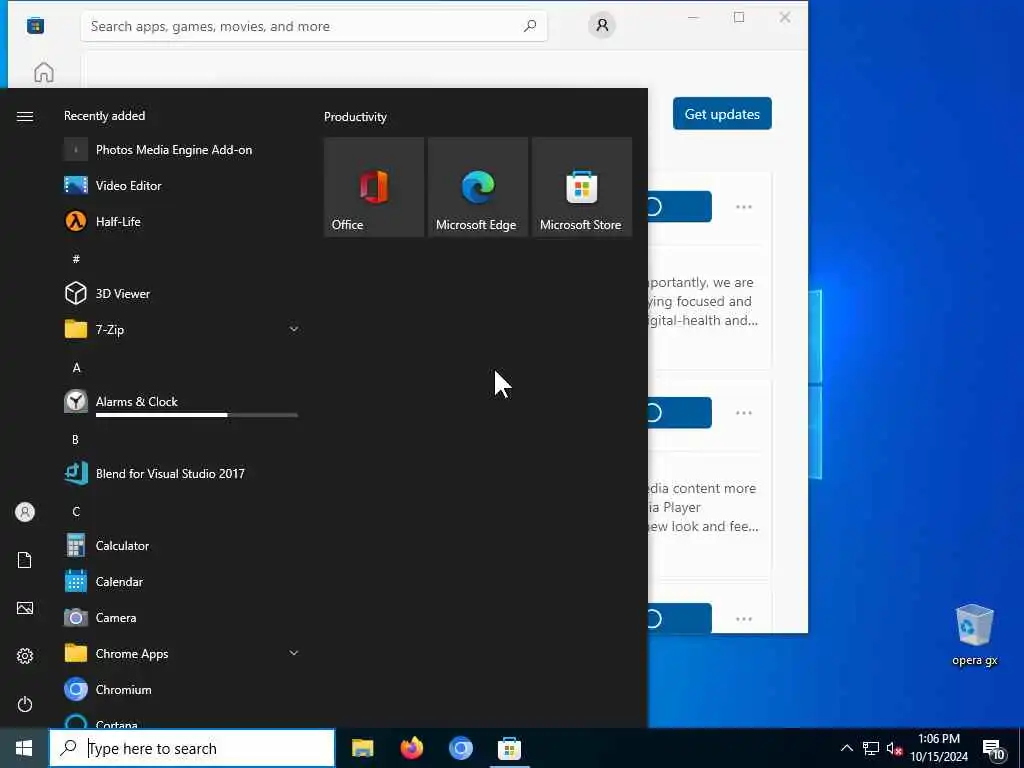Open Firefox from the taskbar
The width and height of the screenshot is (1024, 768).
click(x=411, y=748)
